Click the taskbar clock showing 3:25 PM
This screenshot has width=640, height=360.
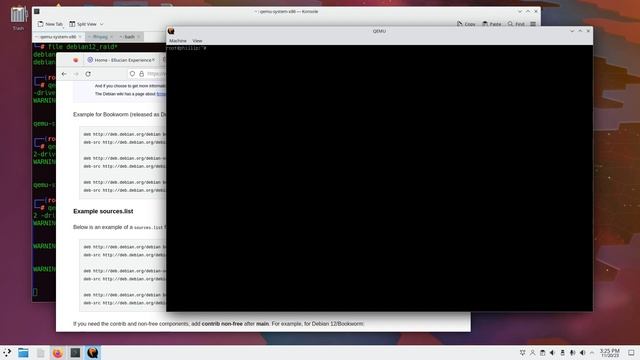coord(610,353)
